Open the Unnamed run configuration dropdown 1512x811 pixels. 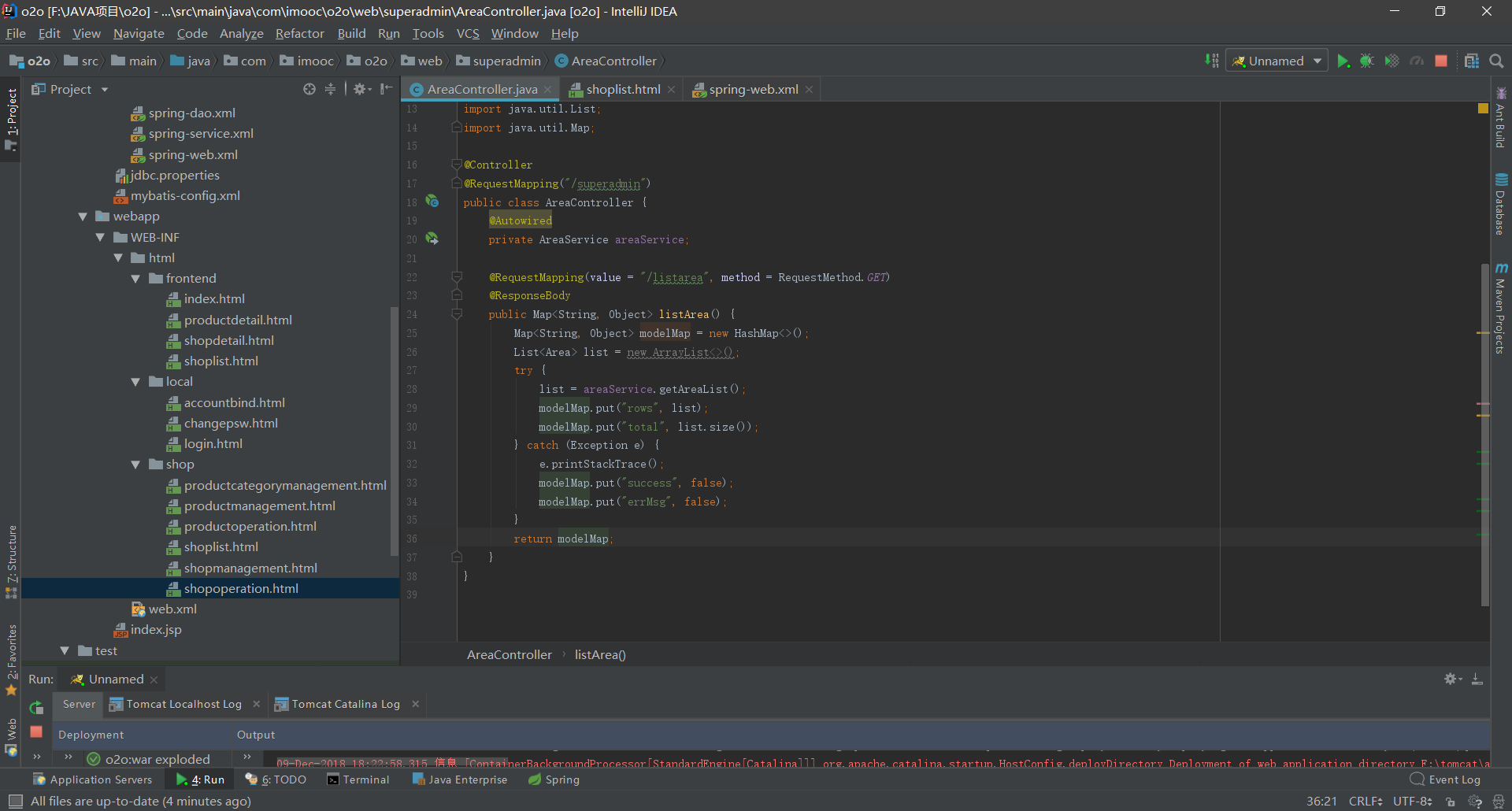coord(1276,61)
